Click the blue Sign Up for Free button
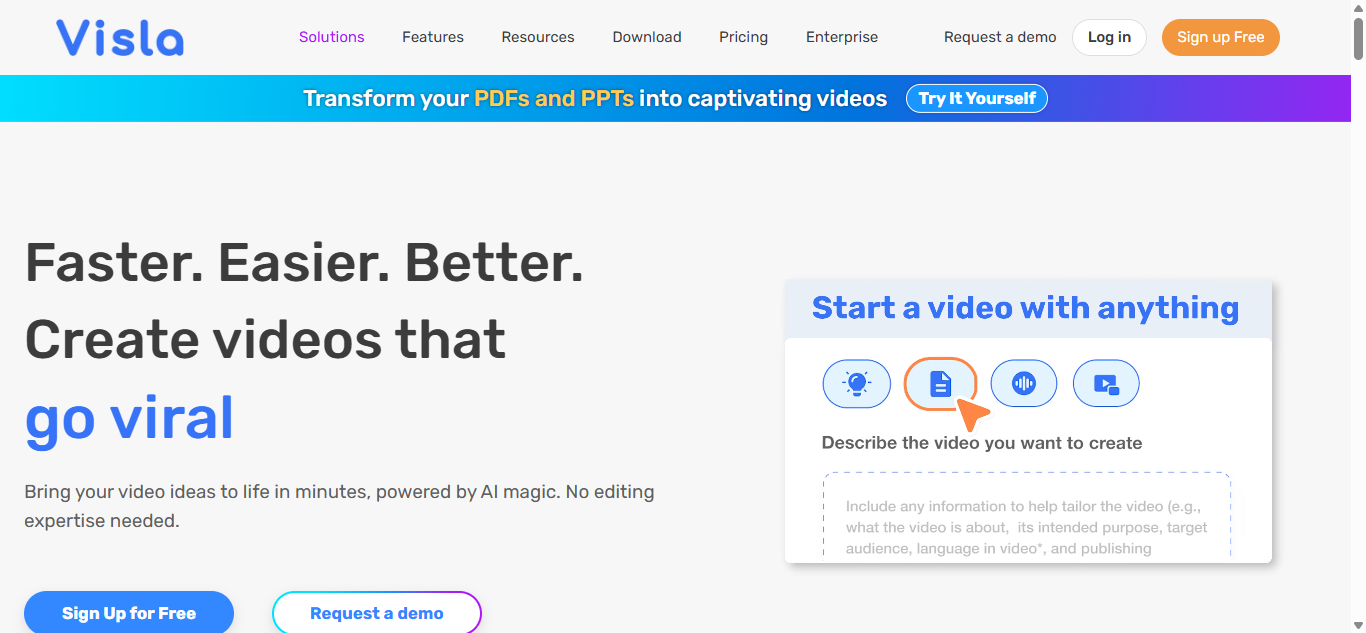The width and height of the screenshot is (1366, 633). tap(128, 612)
